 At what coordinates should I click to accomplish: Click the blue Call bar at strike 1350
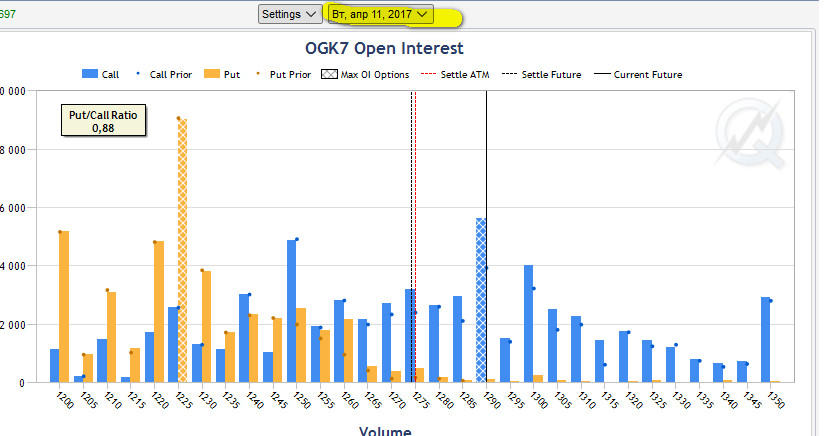pyautogui.click(x=765, y=340)
